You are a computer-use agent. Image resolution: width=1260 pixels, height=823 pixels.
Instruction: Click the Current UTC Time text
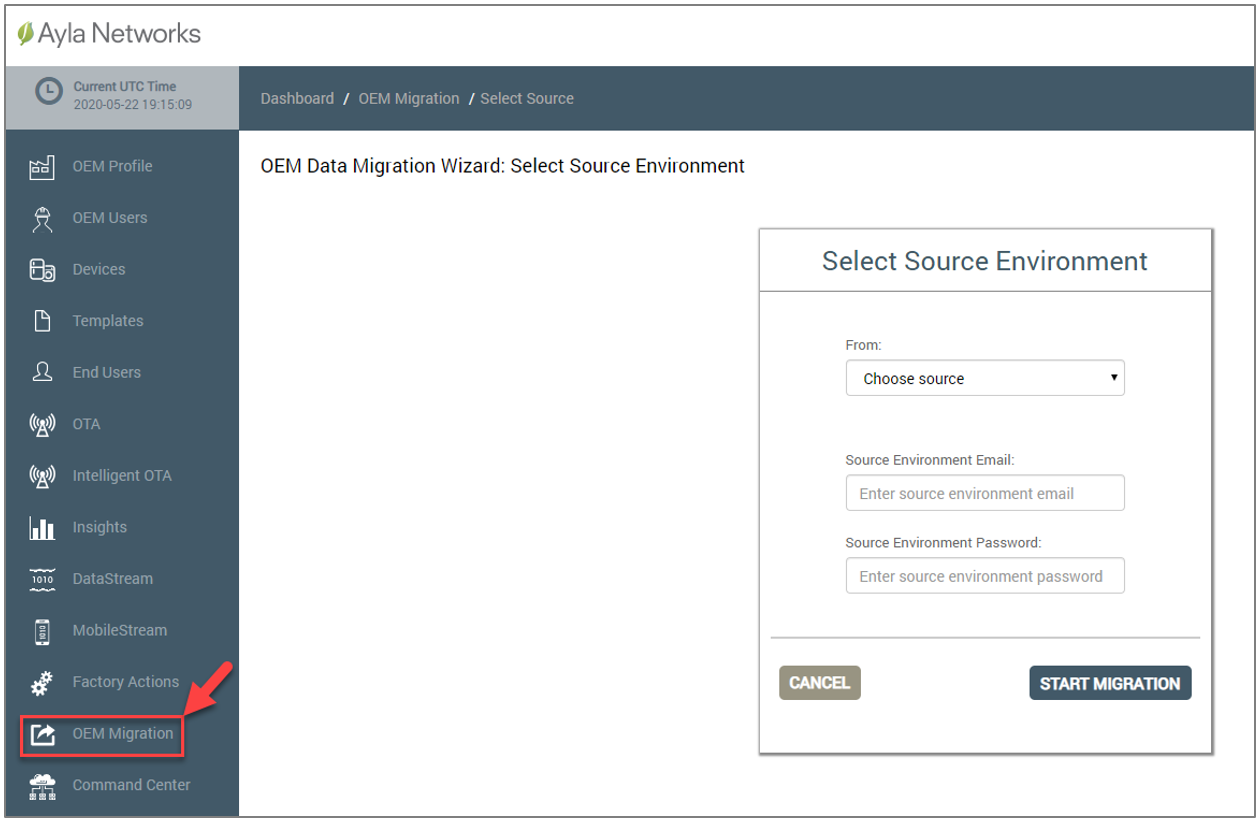click(x=125, y=86)
